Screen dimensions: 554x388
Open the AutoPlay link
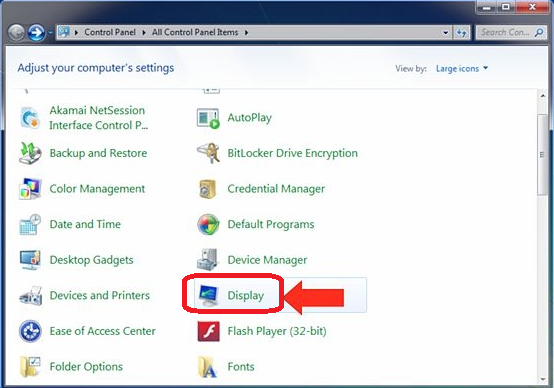(250, 118)
